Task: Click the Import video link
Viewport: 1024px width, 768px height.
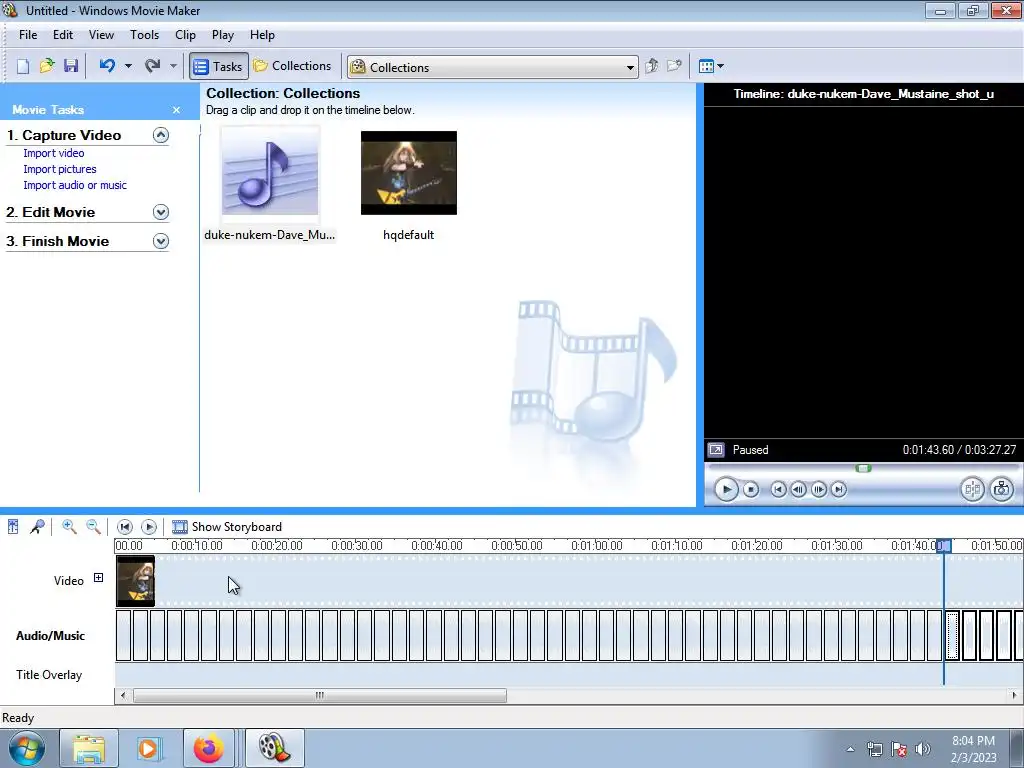Action: point(54,153)
